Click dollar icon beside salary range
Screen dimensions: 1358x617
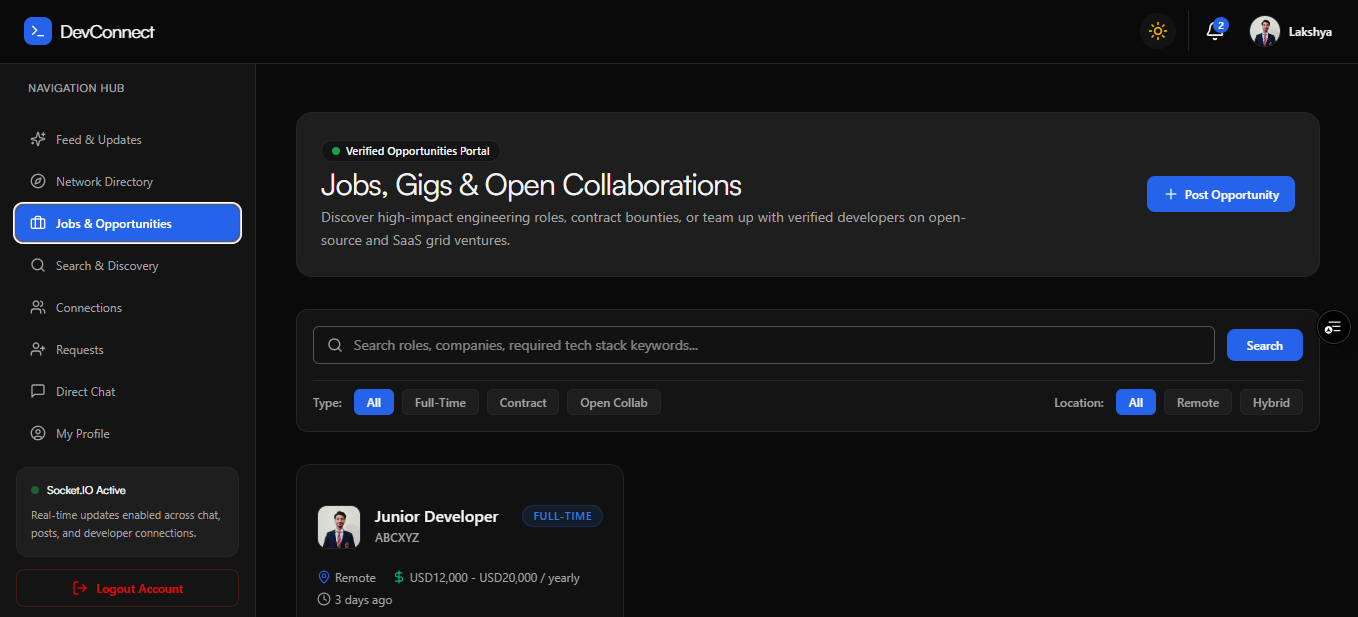click(399, 578)
